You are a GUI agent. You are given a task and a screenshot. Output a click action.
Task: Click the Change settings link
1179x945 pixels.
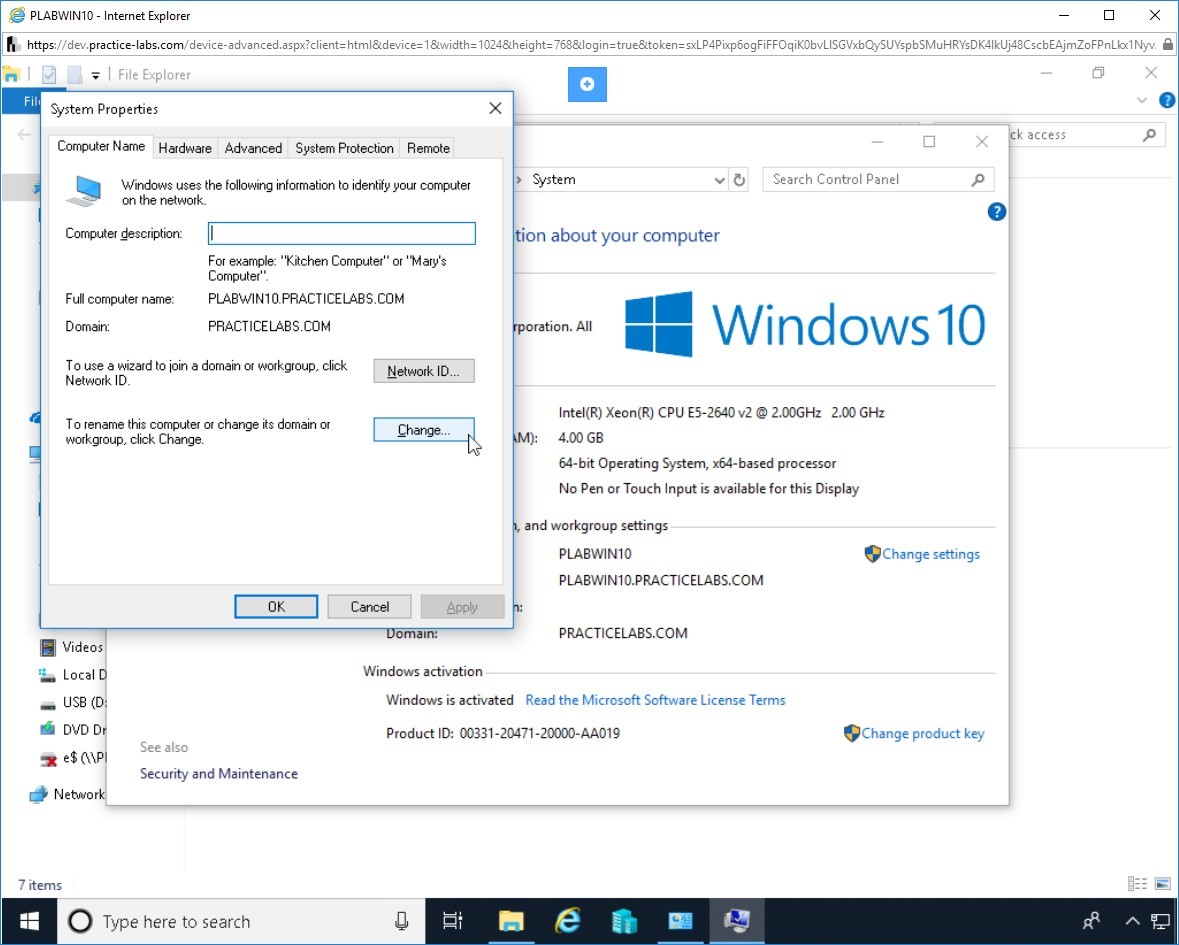(x=931, y=554)
